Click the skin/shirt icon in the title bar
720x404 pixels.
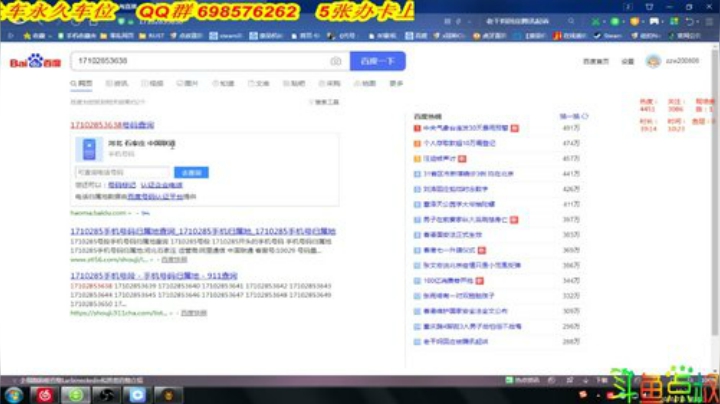[649, 7]
